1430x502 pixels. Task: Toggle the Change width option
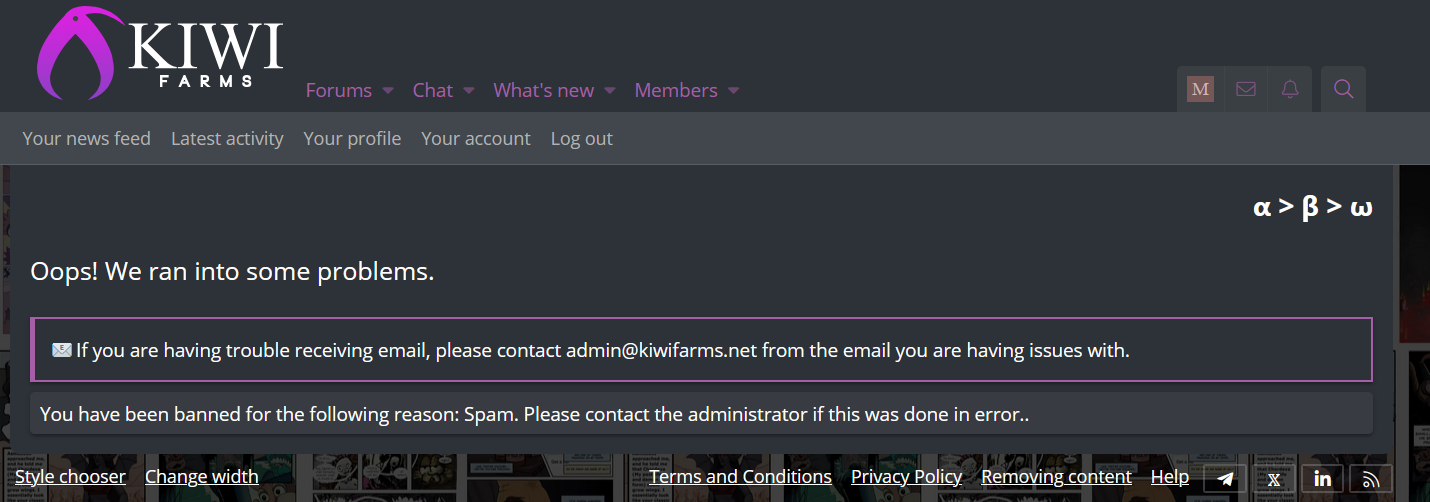(202, 476)
